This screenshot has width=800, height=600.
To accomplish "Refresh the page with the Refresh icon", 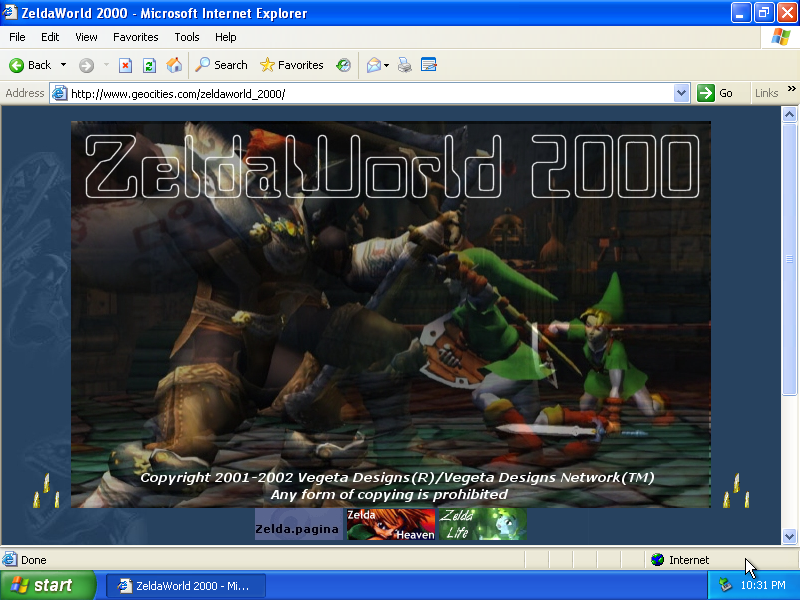I will (149, 65).
